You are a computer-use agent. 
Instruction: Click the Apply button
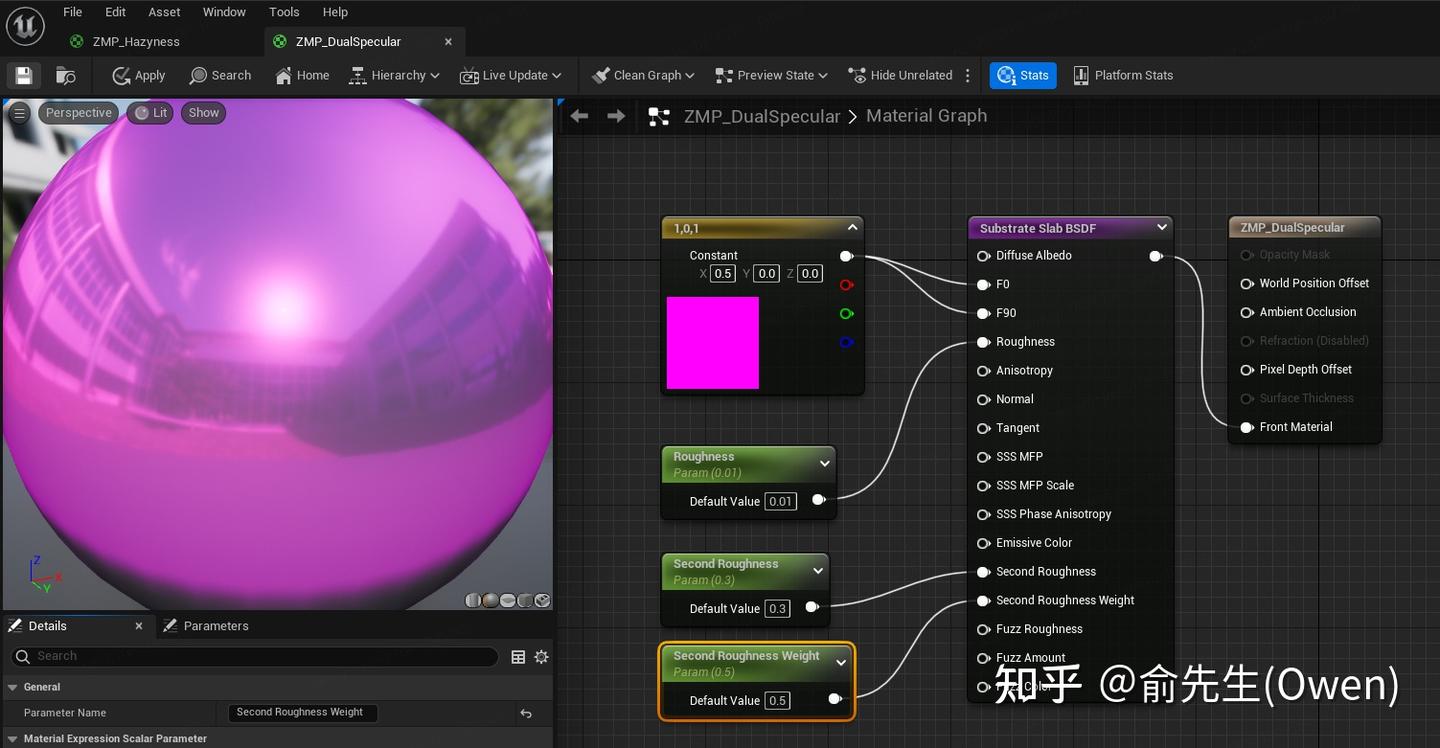(139, 75)
